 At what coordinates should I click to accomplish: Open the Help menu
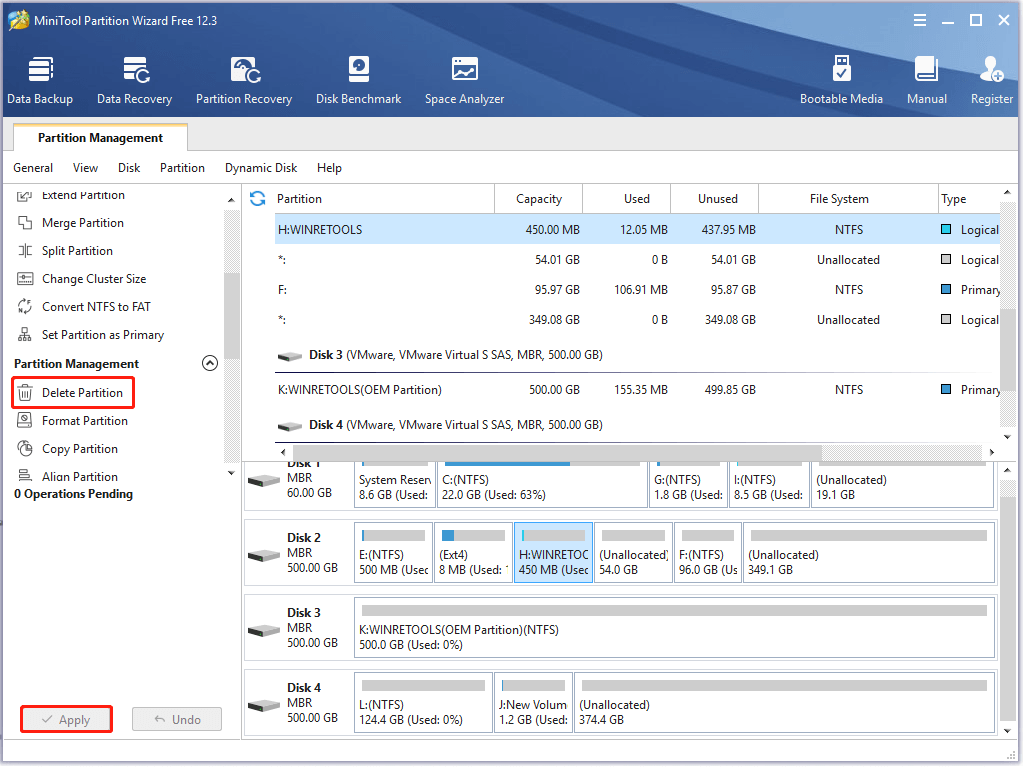click(x=329, y=168)
